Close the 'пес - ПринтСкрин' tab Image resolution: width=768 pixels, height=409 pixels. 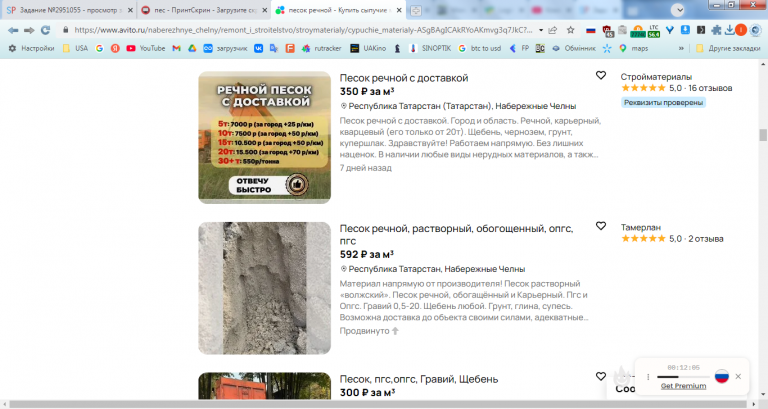[x=264, y=10]
